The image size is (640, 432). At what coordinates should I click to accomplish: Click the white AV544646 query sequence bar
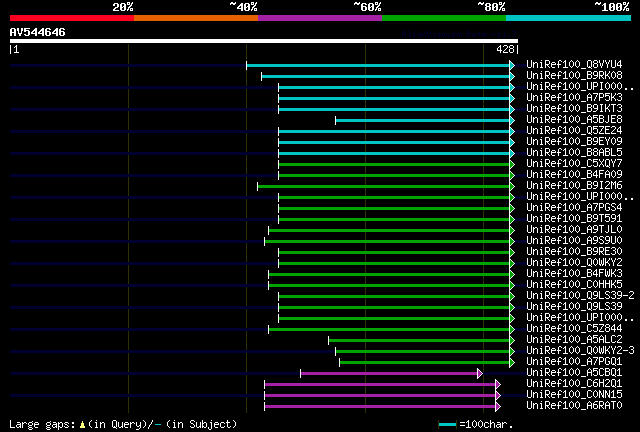[264, 41]
